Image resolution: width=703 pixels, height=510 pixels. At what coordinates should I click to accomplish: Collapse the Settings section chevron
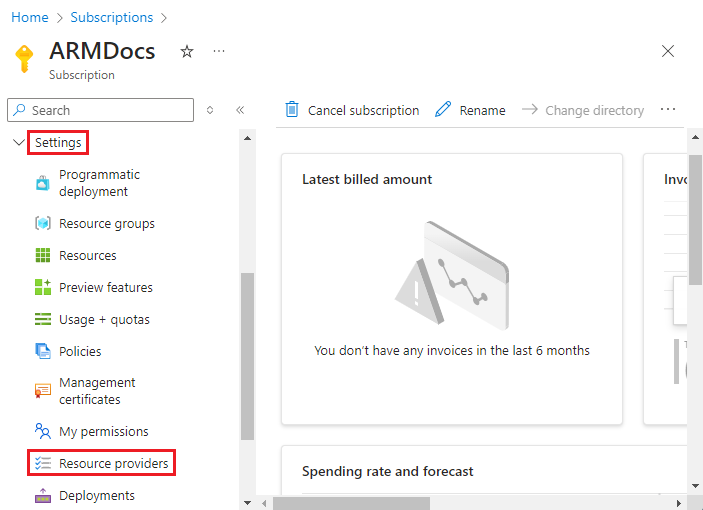click(19, 143)
